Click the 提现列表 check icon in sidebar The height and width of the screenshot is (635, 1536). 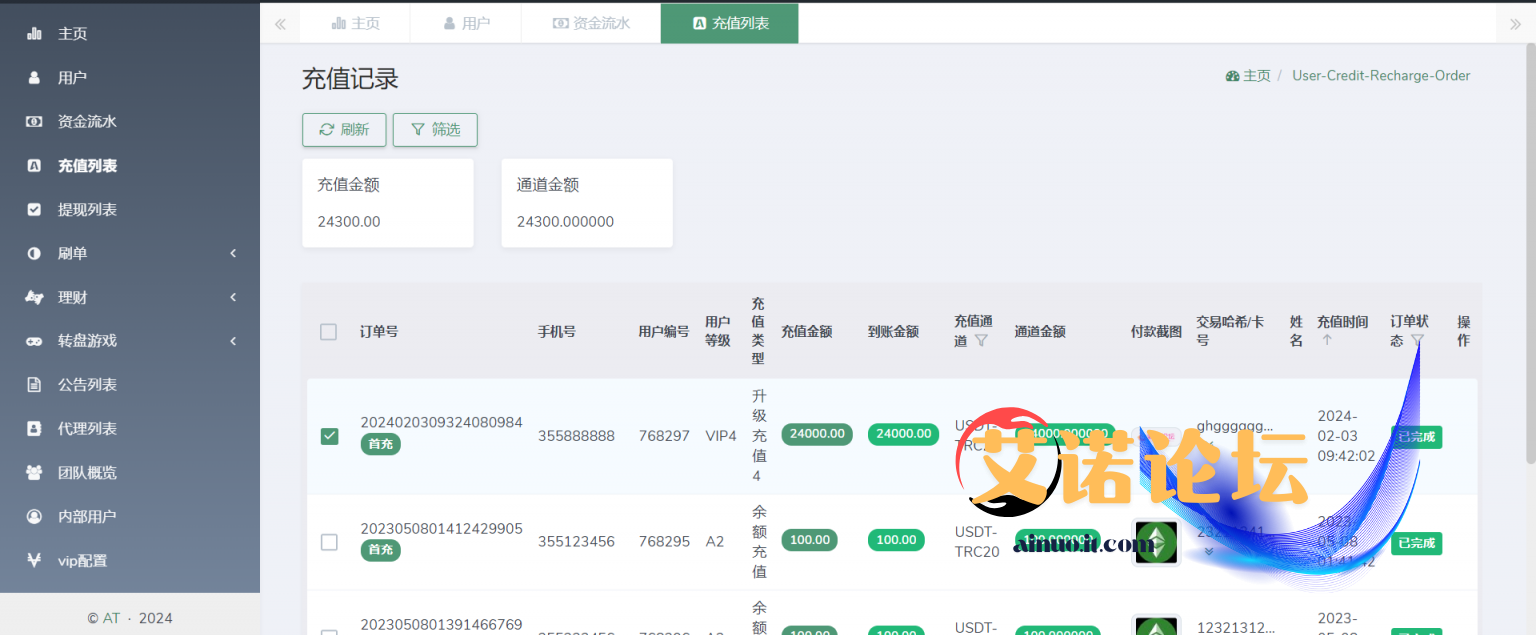click(x=34, y=209)
